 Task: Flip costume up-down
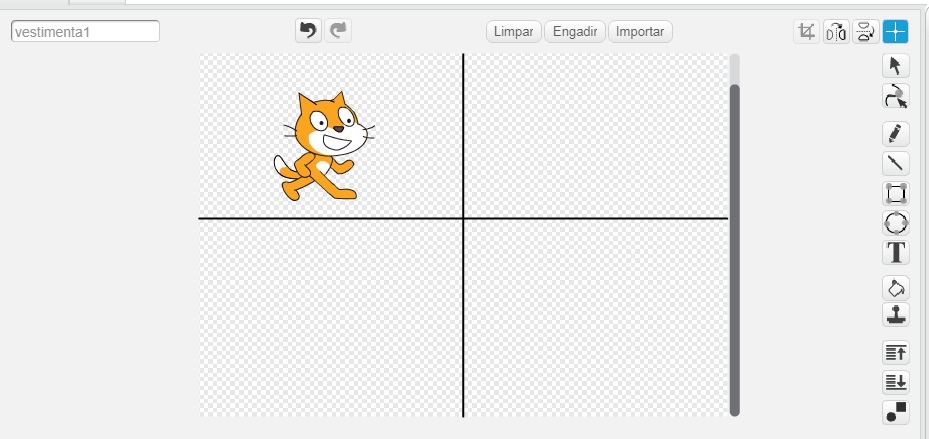[x=865, y=32]
